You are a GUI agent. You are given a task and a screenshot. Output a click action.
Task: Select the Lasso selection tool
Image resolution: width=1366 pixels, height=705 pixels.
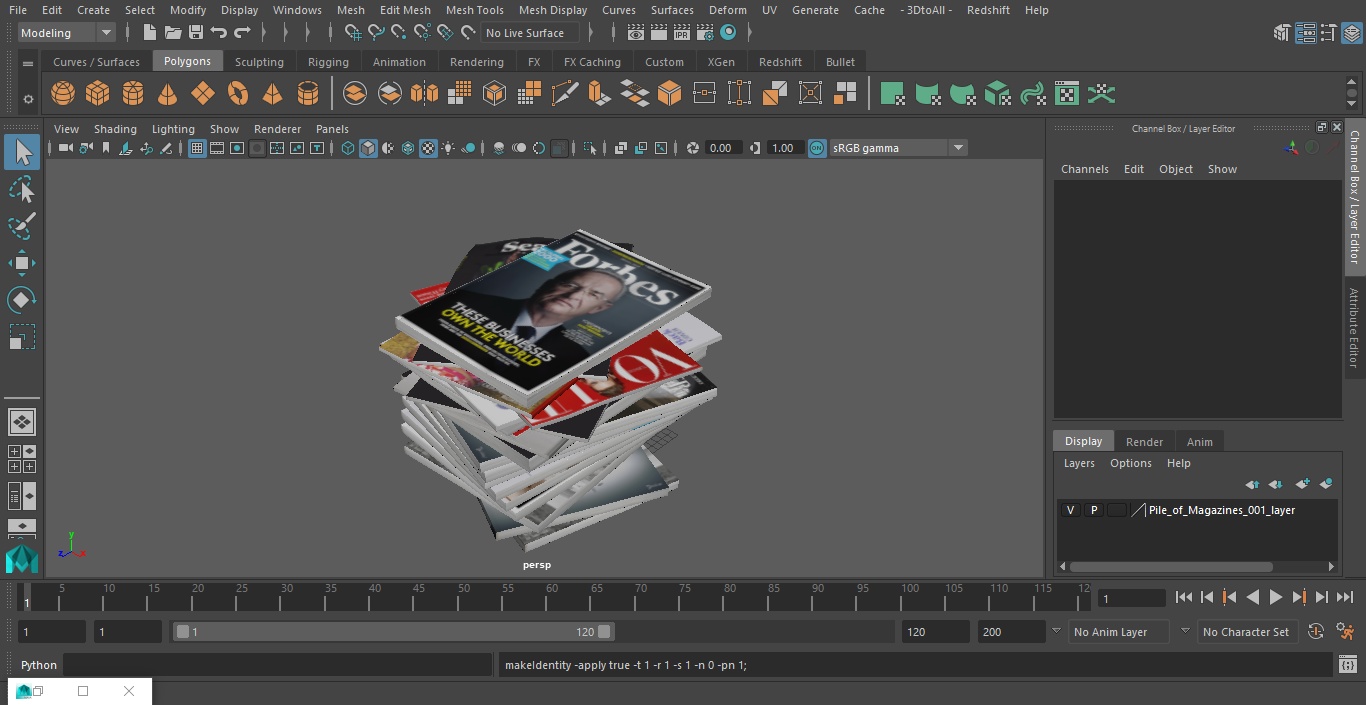22,190
